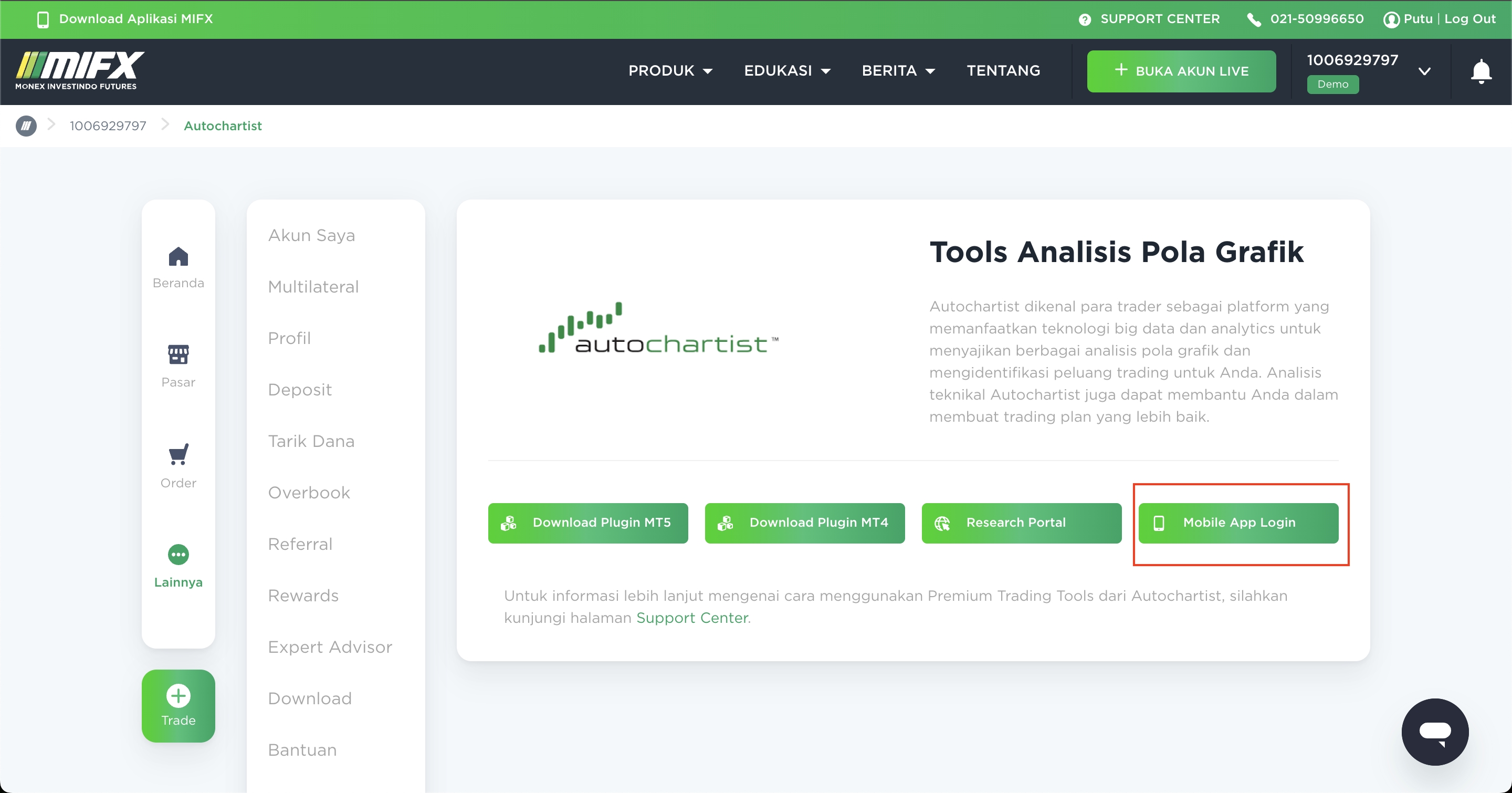Click the phone icon beside Download Aplikasi MIFX
The width and height of the screenshot is (1512, 793).
pos(43,19)
